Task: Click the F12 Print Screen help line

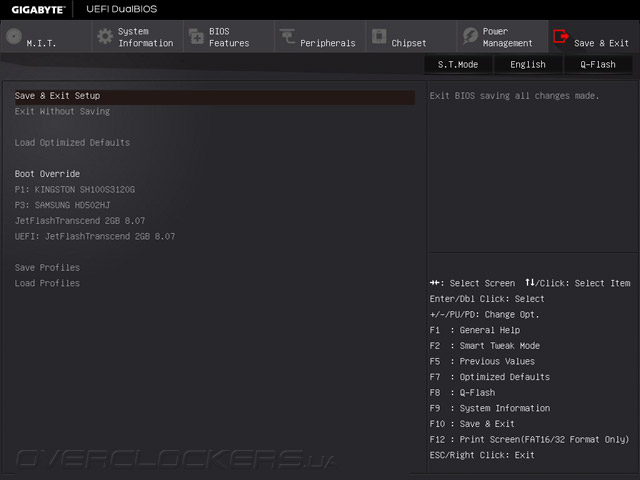Action: pyautogui.click(x=529, y=440)
